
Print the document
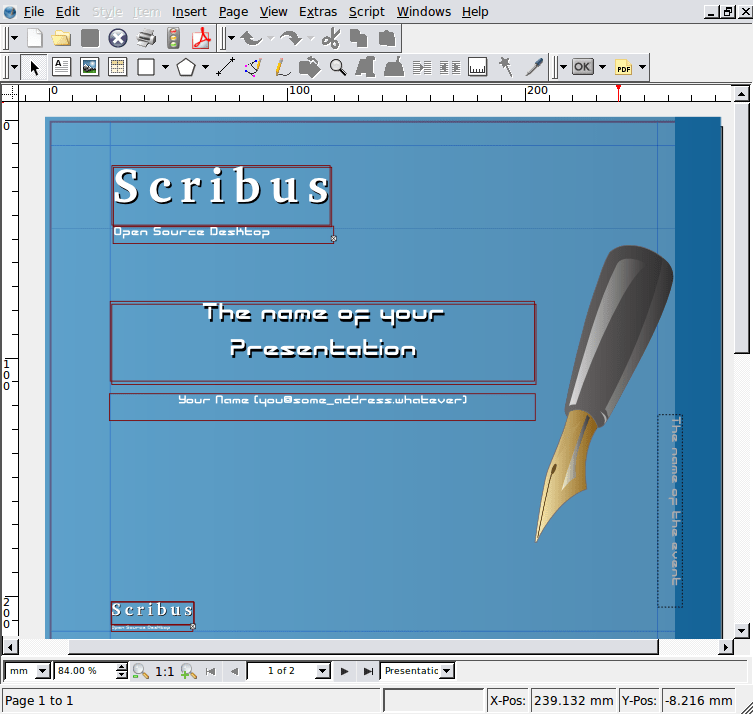146,38
